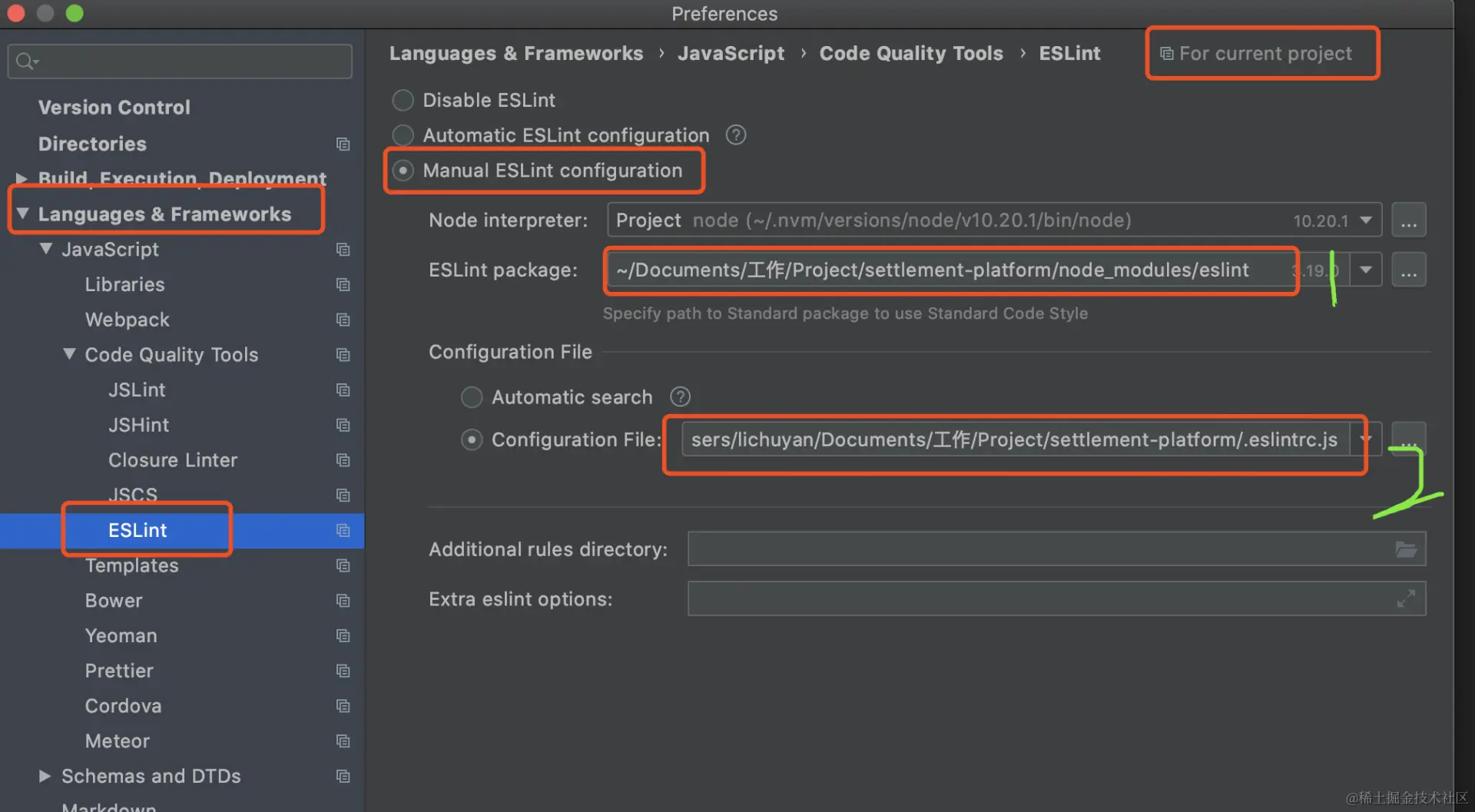Screen dimensions: 1475x812
Task: Select Automatic ESLint configuration option
Action: click(x=403, y=136)
